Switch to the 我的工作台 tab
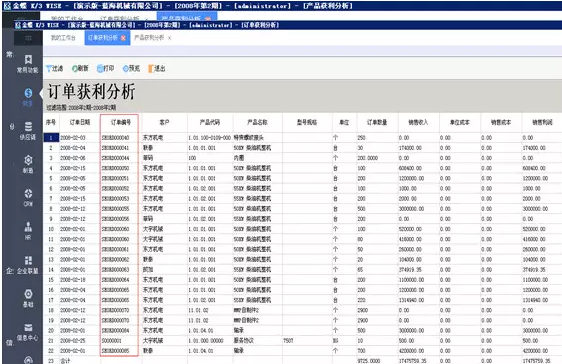562x364 pixels. click(63, 38)
